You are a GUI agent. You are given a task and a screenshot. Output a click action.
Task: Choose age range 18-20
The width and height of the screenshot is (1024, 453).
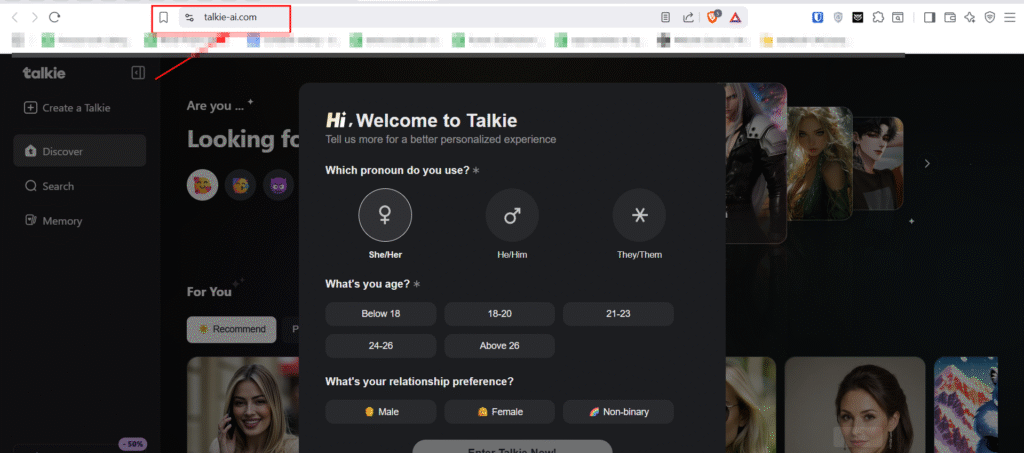tap(500, 314)
